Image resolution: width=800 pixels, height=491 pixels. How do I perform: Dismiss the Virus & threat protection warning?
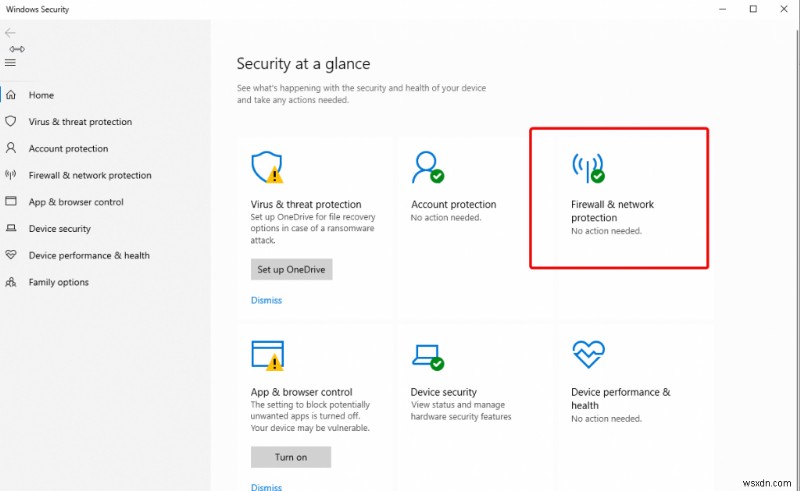[266, 300]
